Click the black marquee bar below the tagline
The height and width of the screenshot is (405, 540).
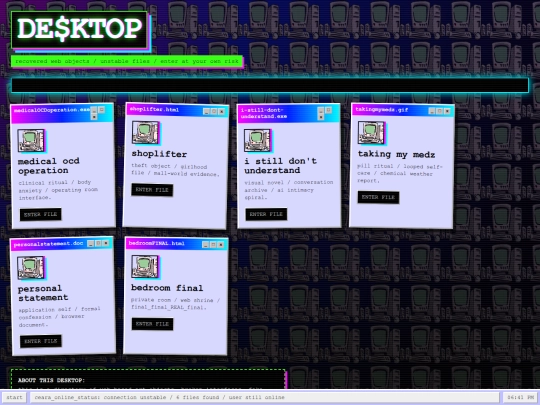click(x=270, y=85)
